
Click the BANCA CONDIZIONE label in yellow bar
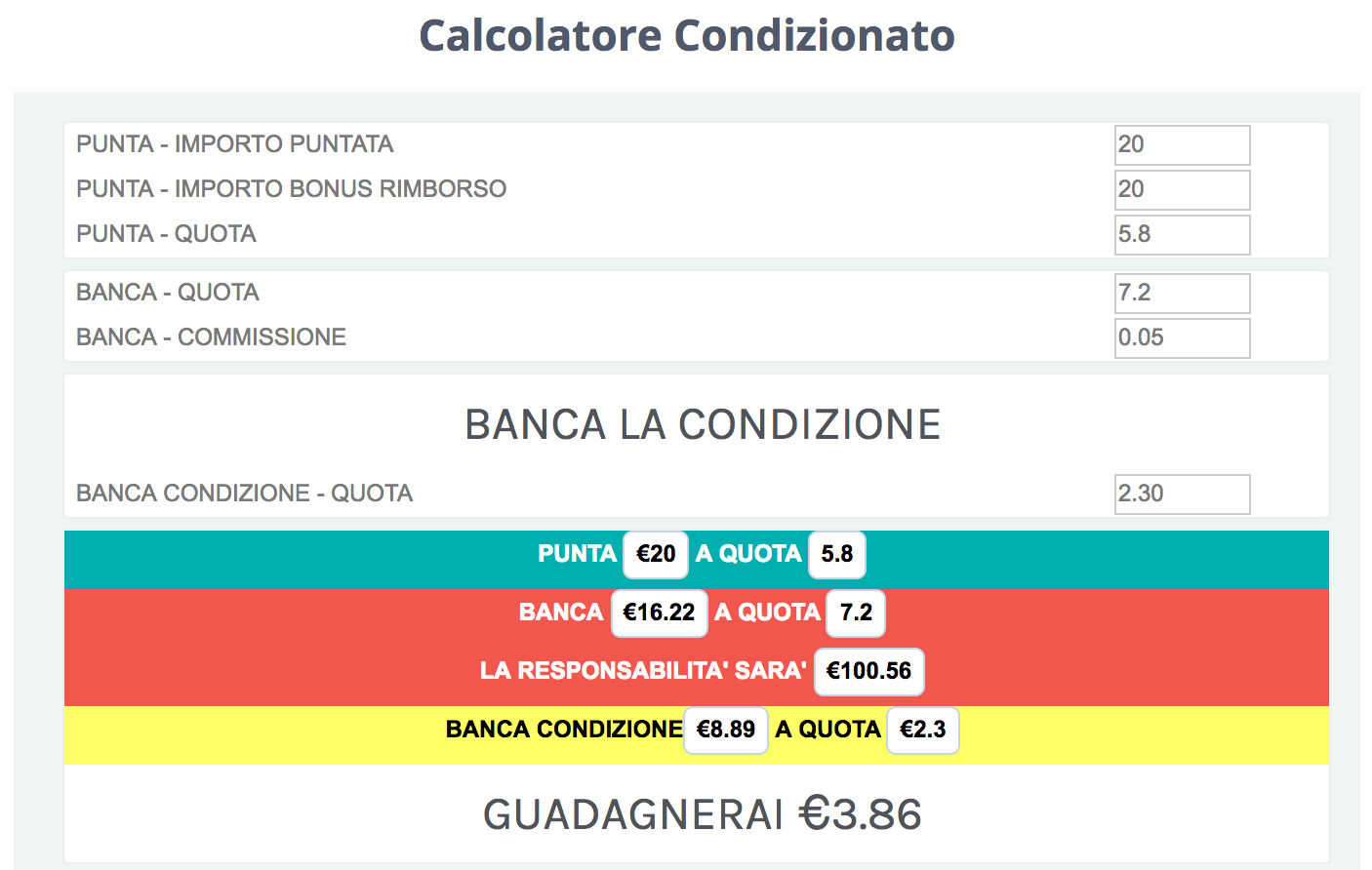point(564,730)
